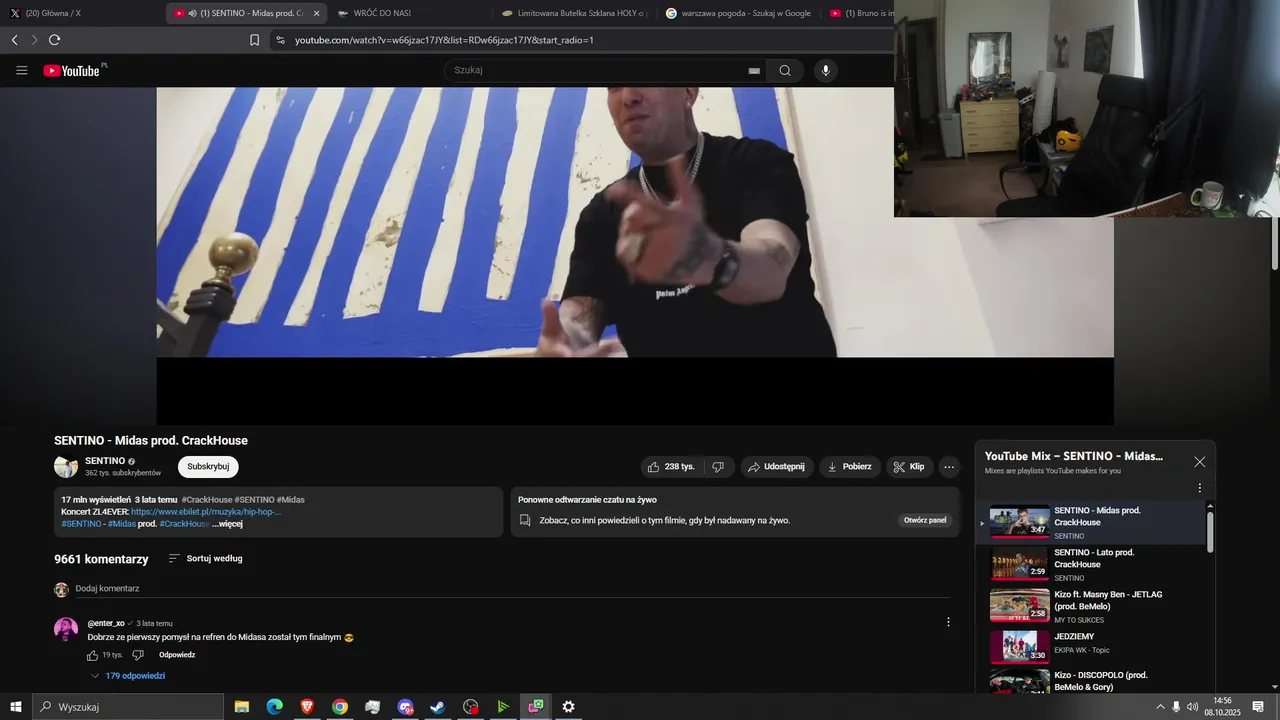Bookmark this page with bookmark icon
This screenshot has width=1280, height=720.
pyautogui.click(x=254, y=40)
